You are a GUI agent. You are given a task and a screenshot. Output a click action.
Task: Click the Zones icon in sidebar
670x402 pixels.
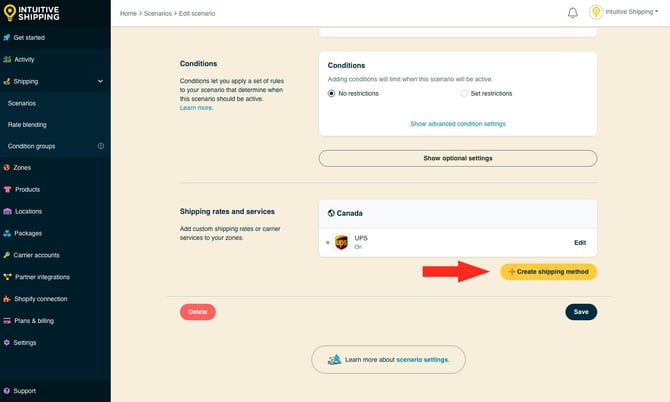[7, 167]
